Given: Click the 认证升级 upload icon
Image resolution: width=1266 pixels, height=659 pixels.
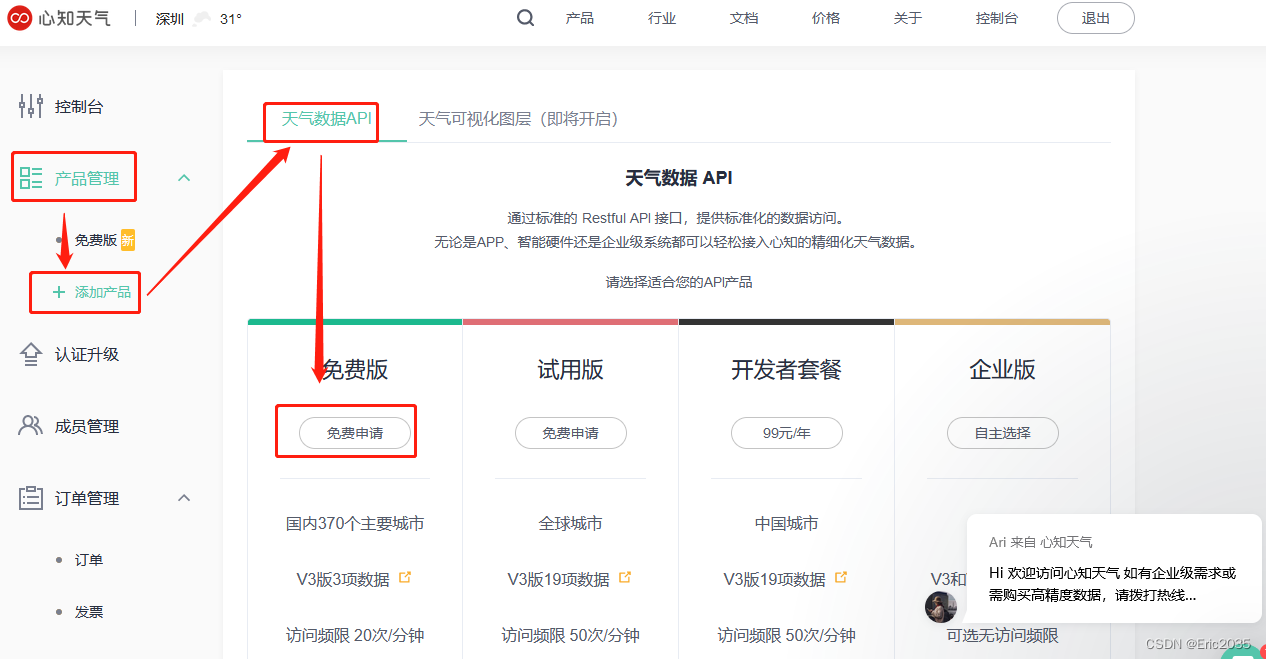Looking at the screenshot, I should pos(31,355).
